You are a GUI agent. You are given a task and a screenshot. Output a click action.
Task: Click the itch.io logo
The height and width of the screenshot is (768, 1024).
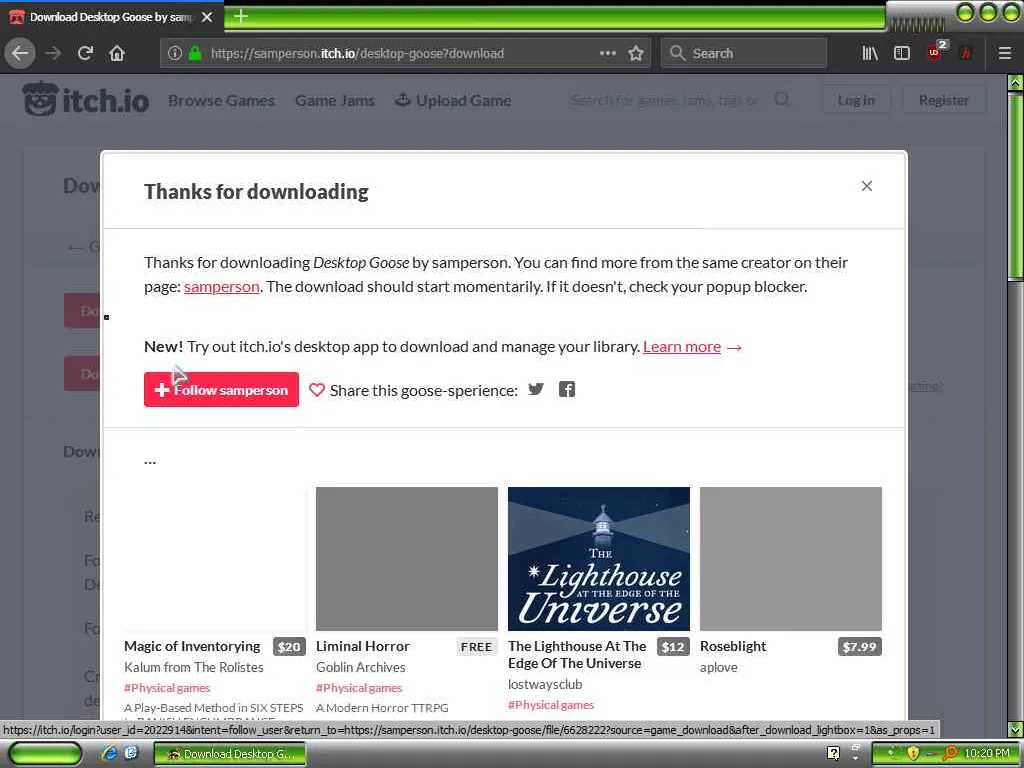point(86,99)
